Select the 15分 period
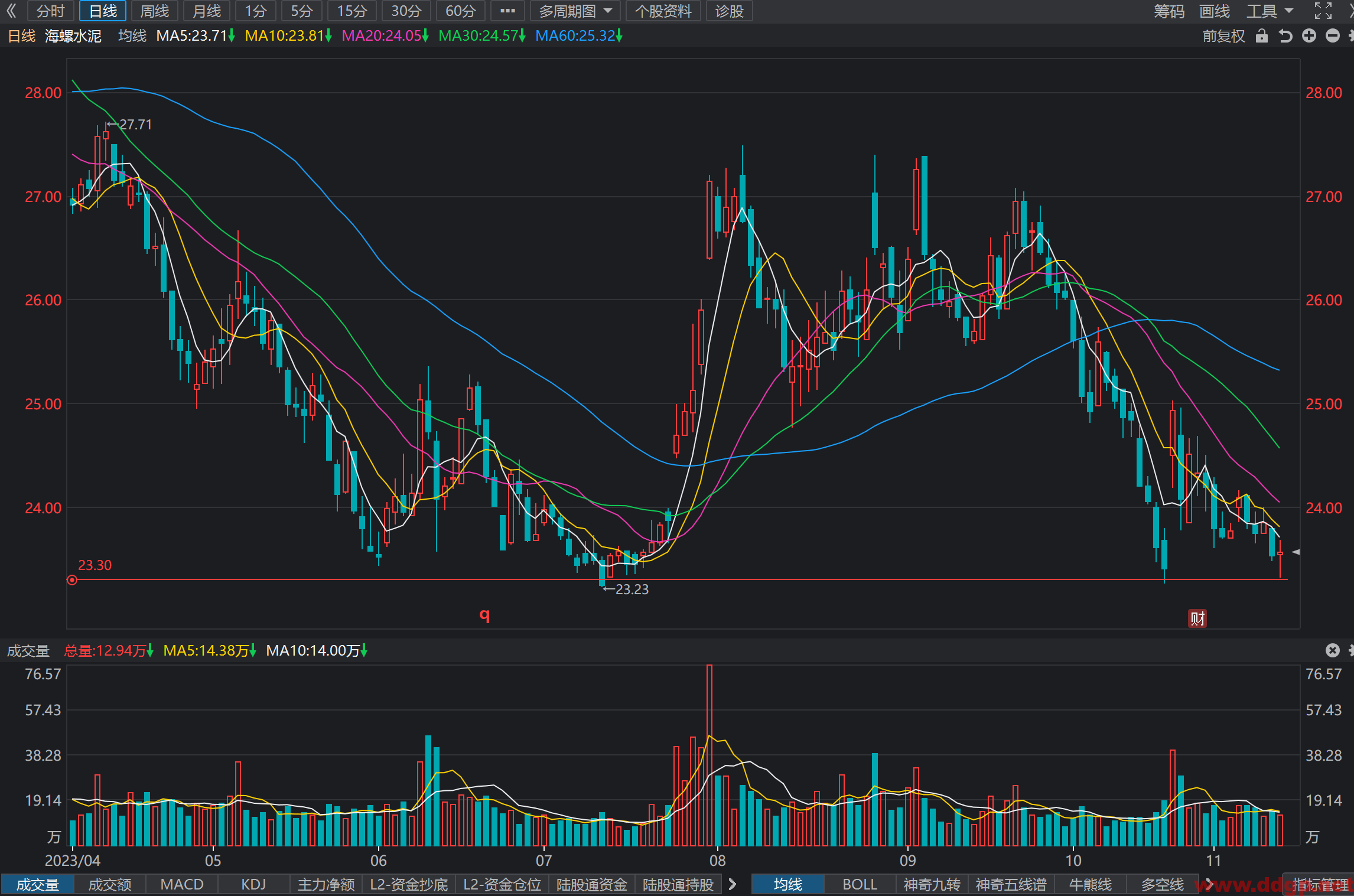1354x896 pixels. point(352,11)
